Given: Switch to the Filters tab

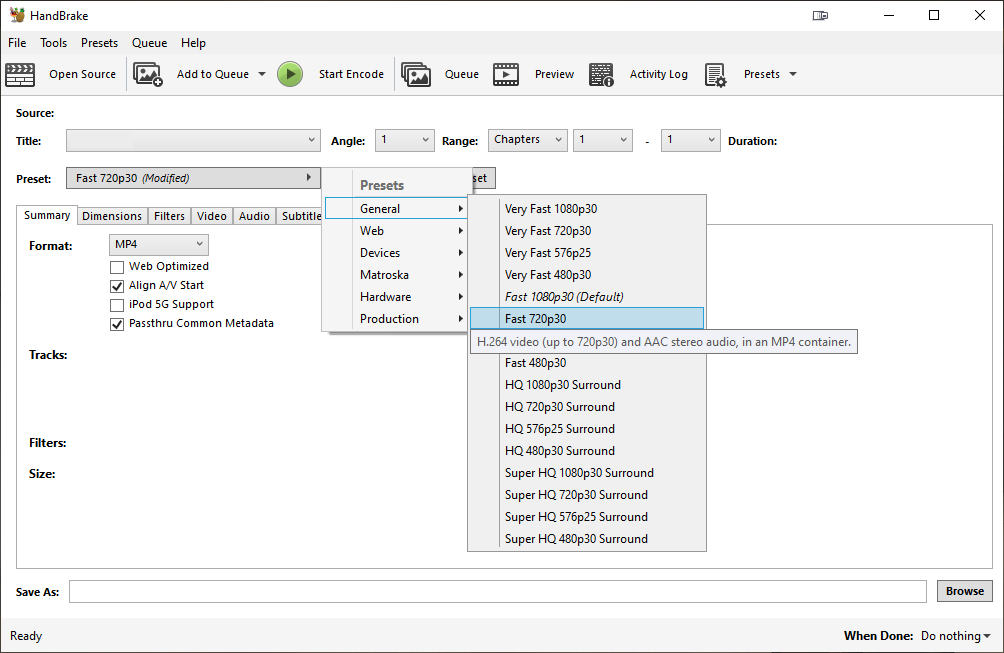Looking at the screenshot, I should pos(169,216).
